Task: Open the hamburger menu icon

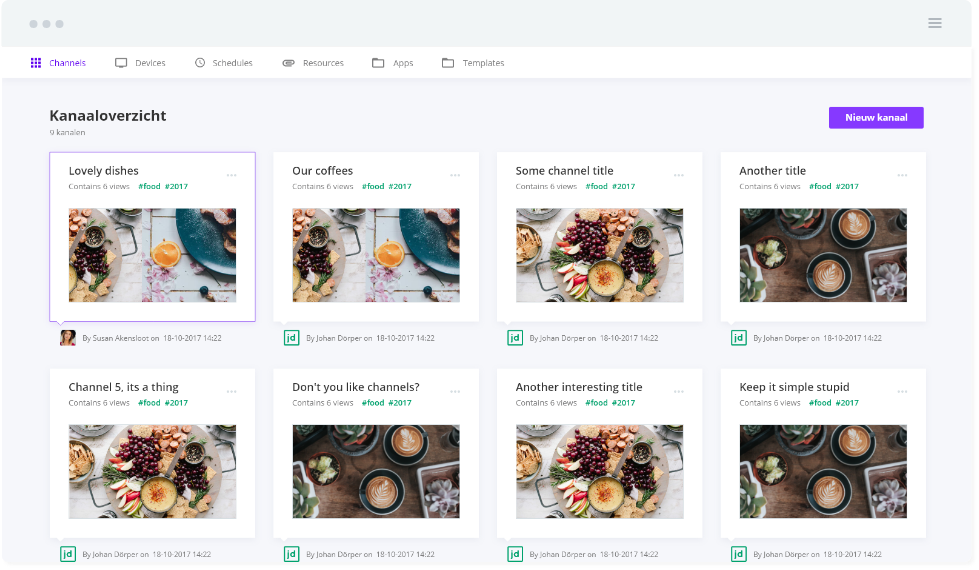Action: [934, 23]
